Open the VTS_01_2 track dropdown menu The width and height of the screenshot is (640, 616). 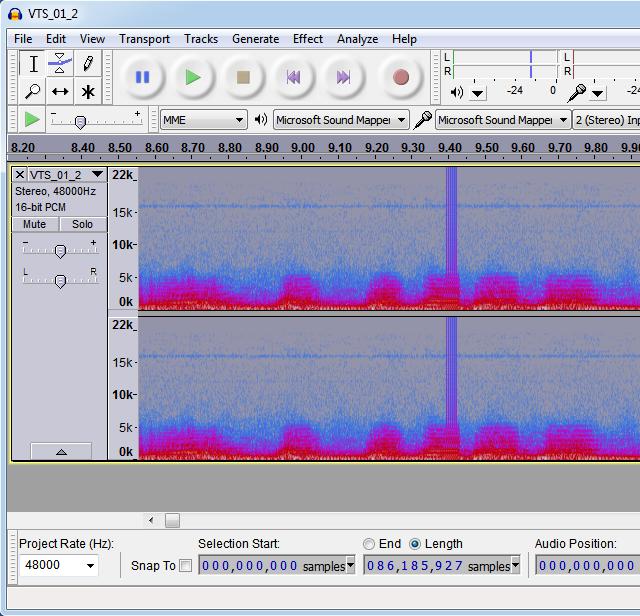click(x=97, y=174)
